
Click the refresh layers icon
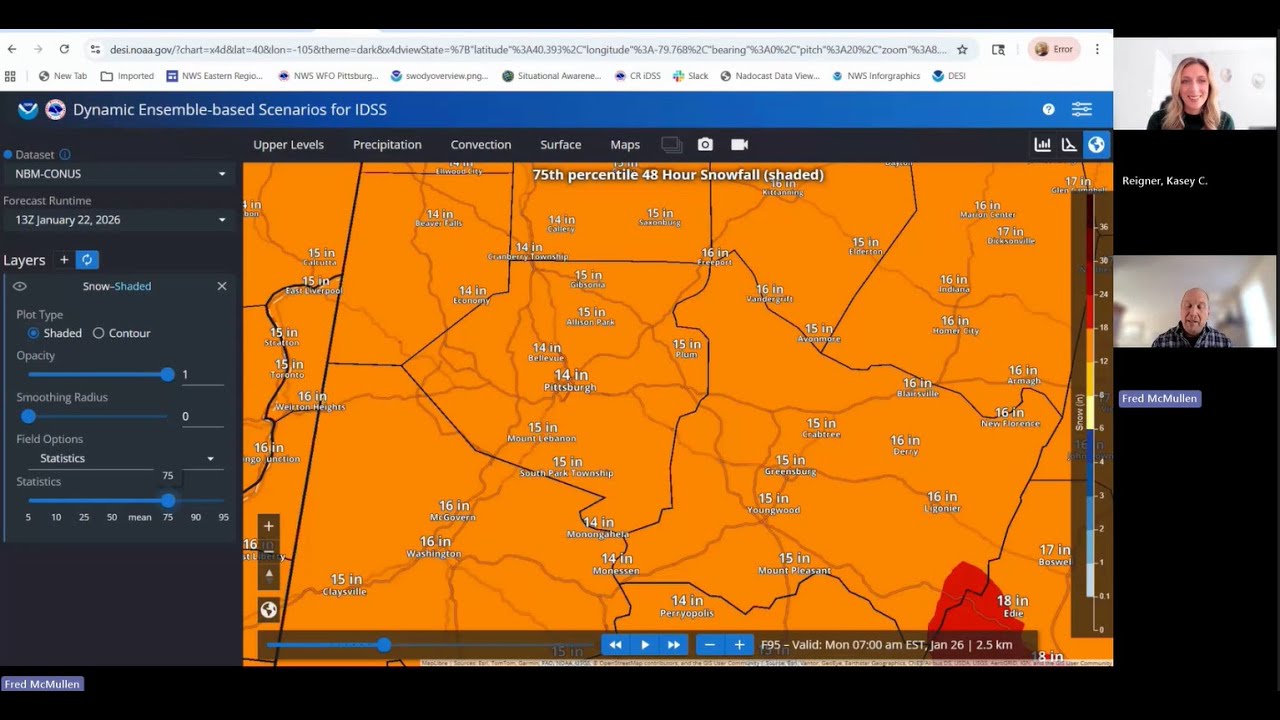click(87, 260)
